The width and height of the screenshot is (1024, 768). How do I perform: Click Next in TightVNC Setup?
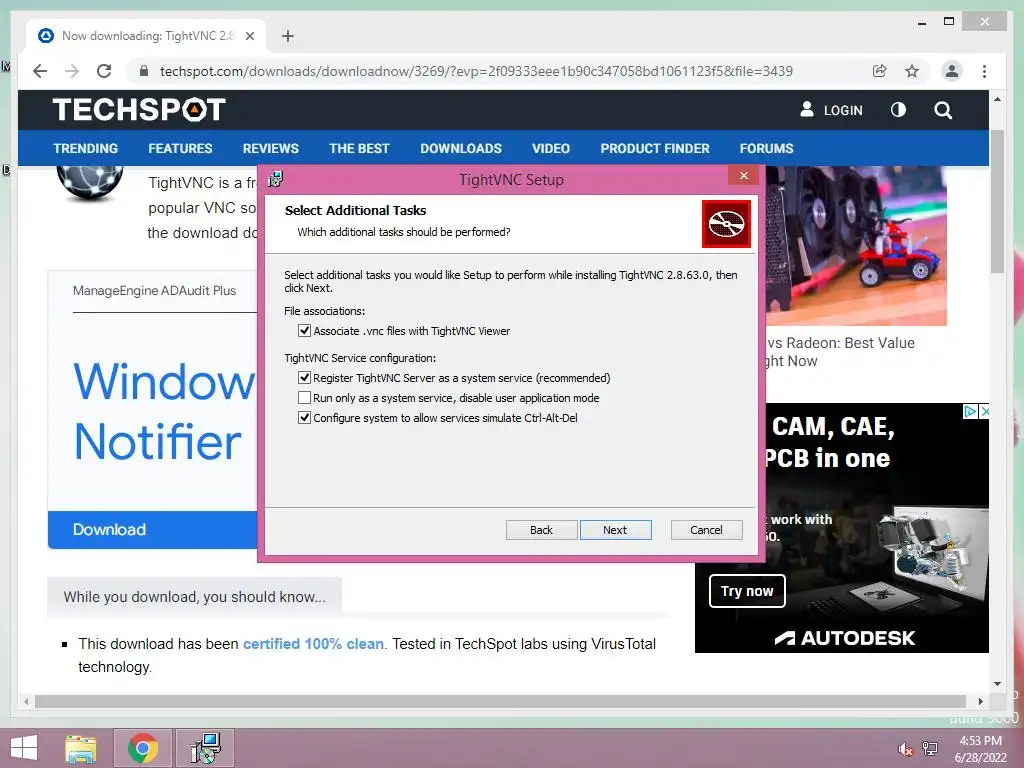[615, 530]
